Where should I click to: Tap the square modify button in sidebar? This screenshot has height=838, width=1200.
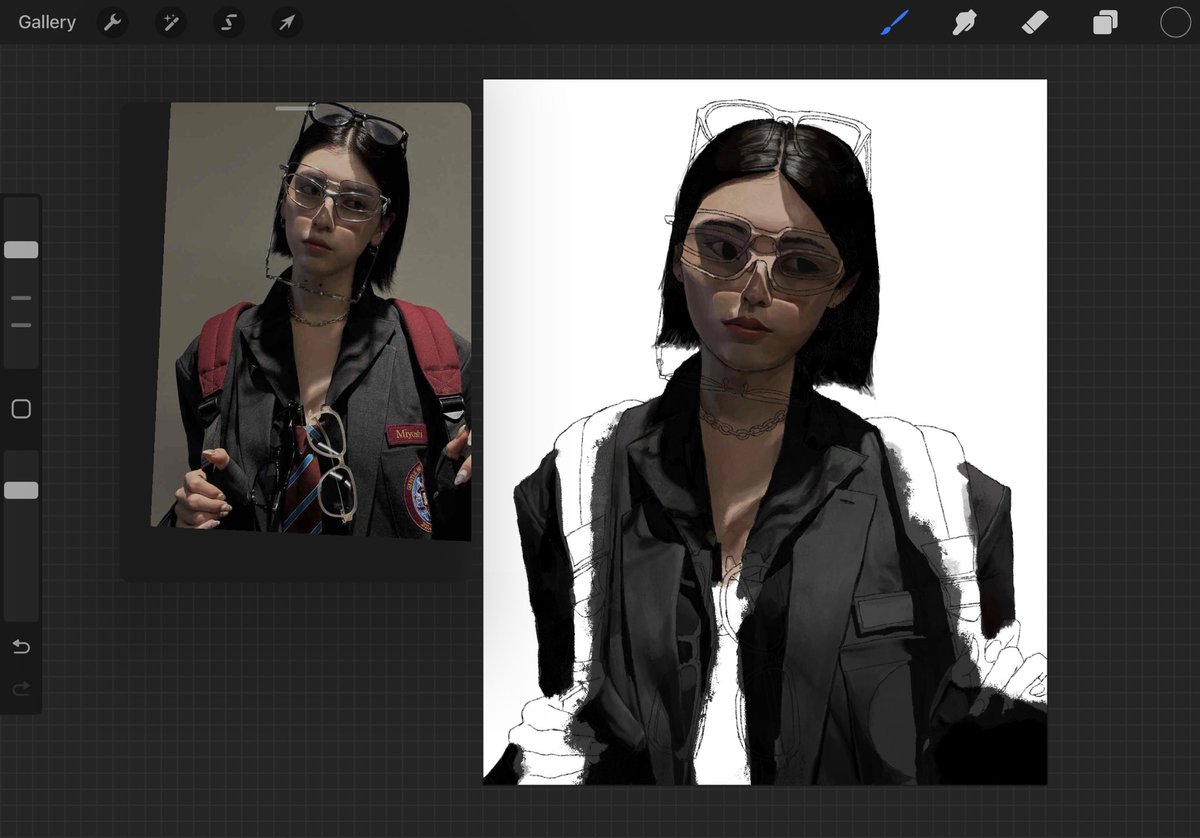[x=21, y=409]
